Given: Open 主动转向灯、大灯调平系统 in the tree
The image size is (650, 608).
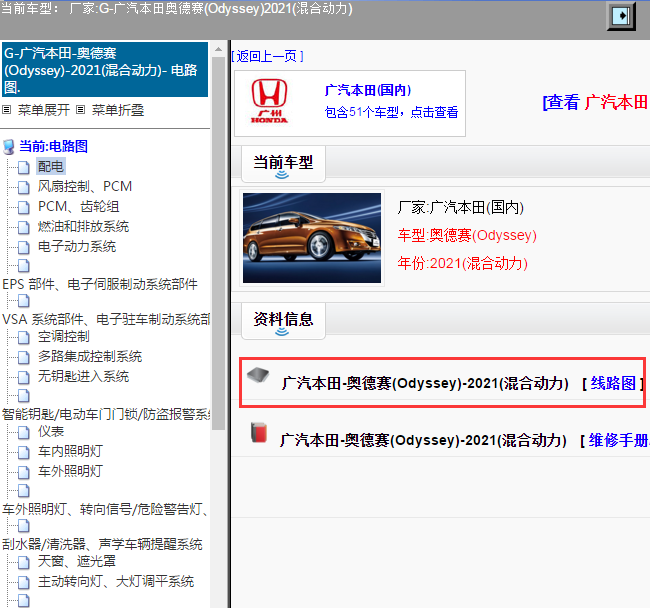Looking at the screenshot, I should coord(116,581).
